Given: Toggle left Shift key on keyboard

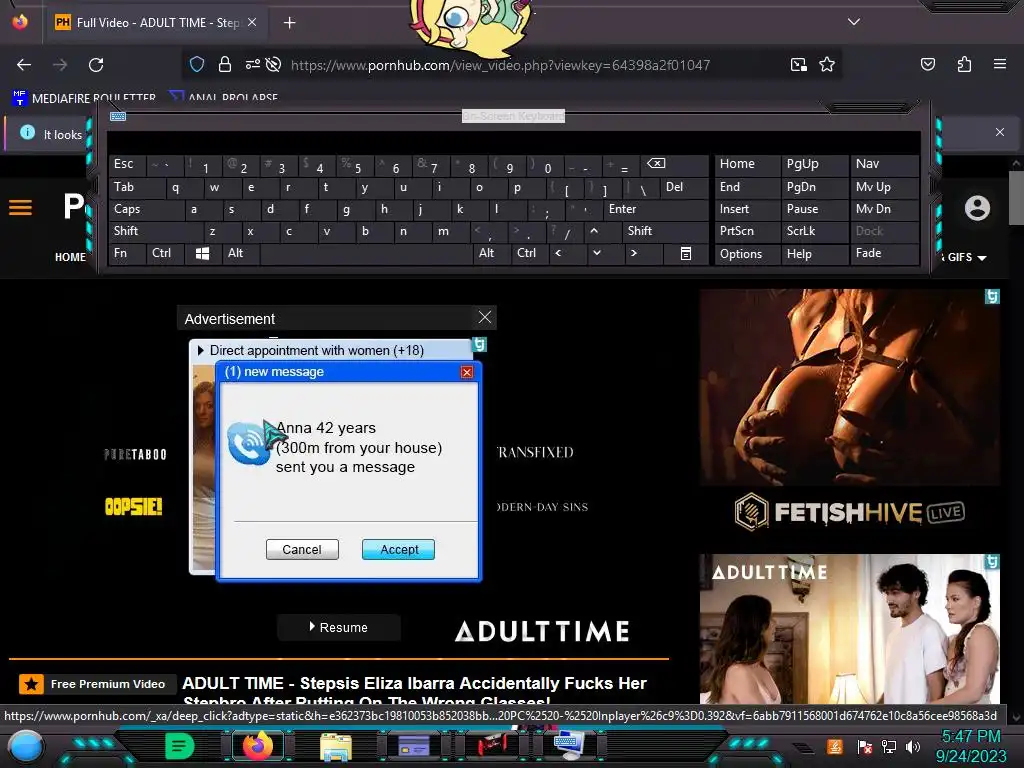Looking at the screenshot, I should 155,231.
